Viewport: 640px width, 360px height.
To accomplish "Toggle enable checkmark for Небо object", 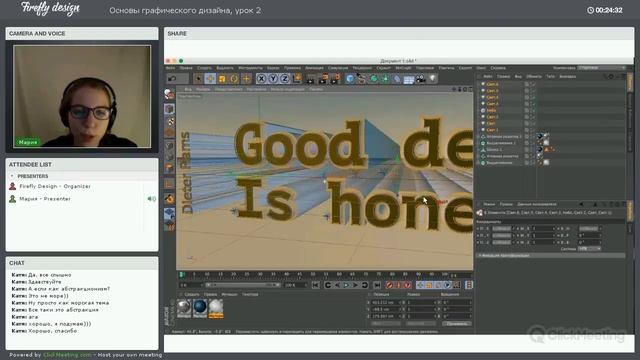I will point(533,110).
